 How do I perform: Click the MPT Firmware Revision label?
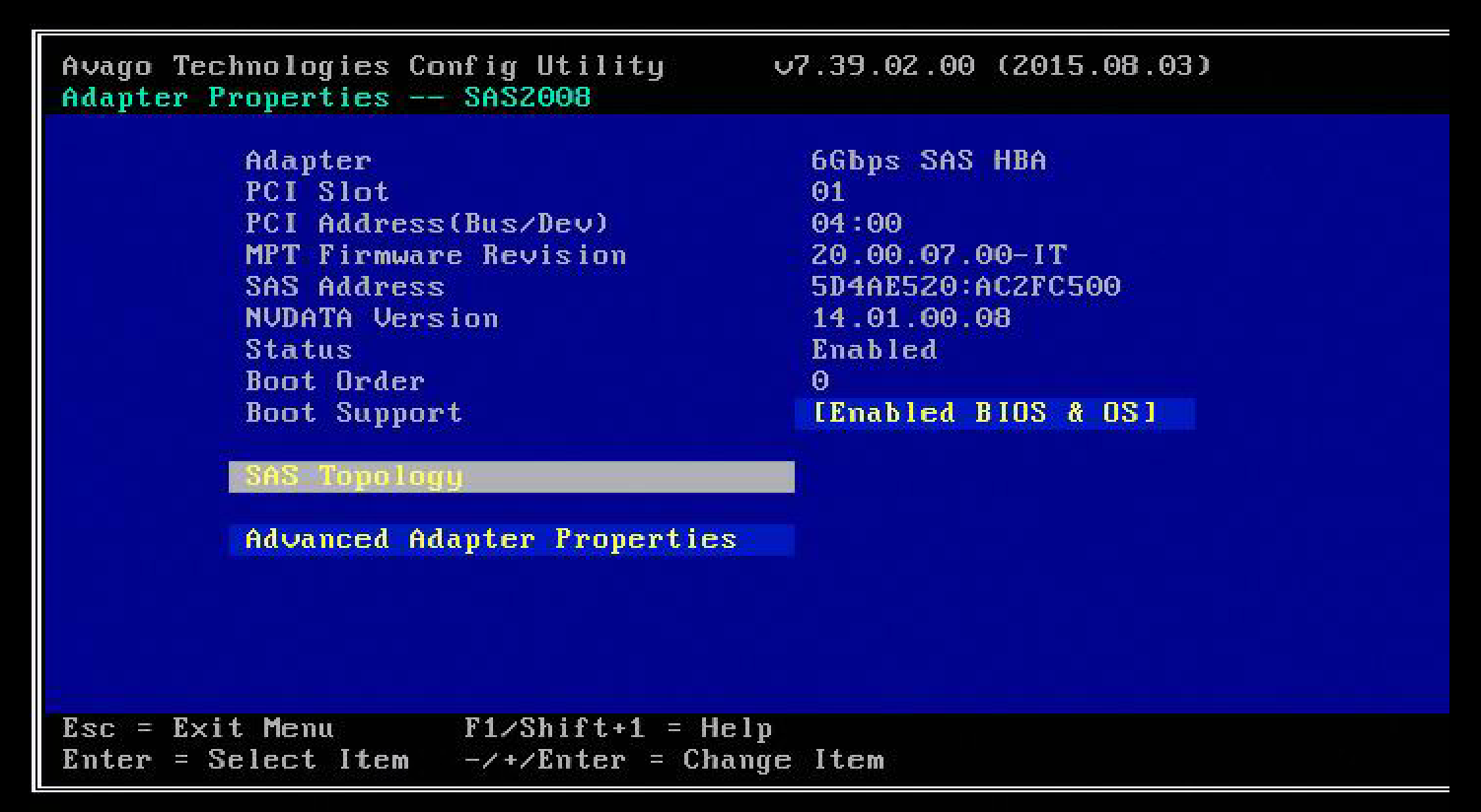[436, 255]
